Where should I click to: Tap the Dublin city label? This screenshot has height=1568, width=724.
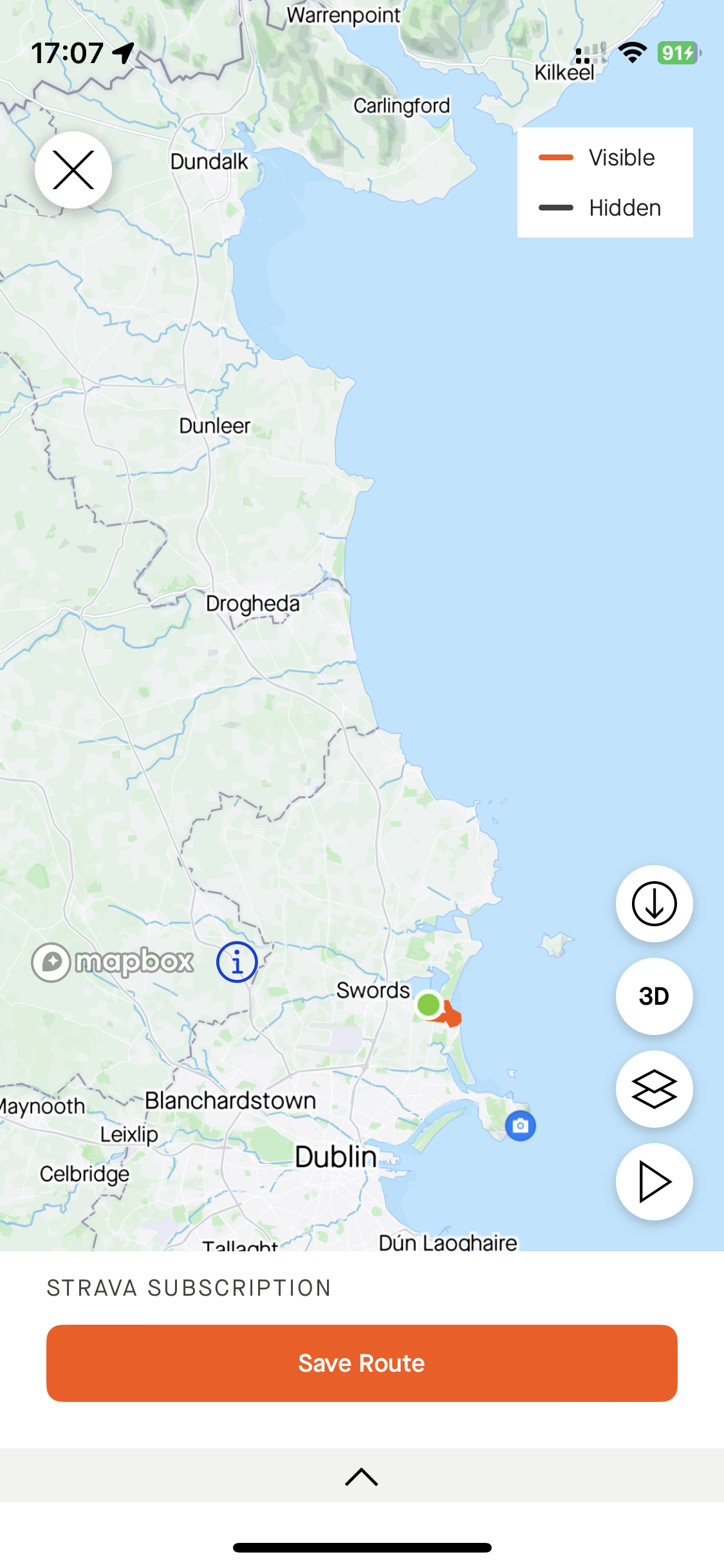coord(336,1157)
